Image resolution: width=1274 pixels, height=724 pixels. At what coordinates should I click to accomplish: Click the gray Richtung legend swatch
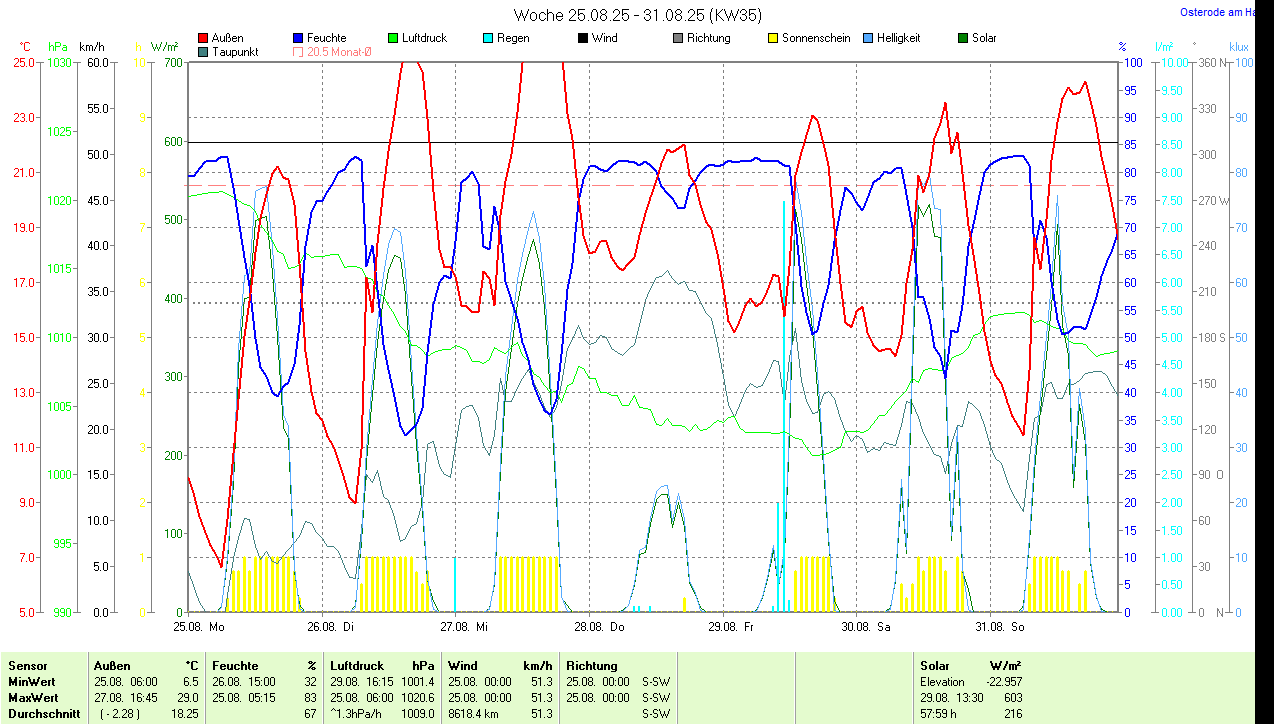(677, 38)
